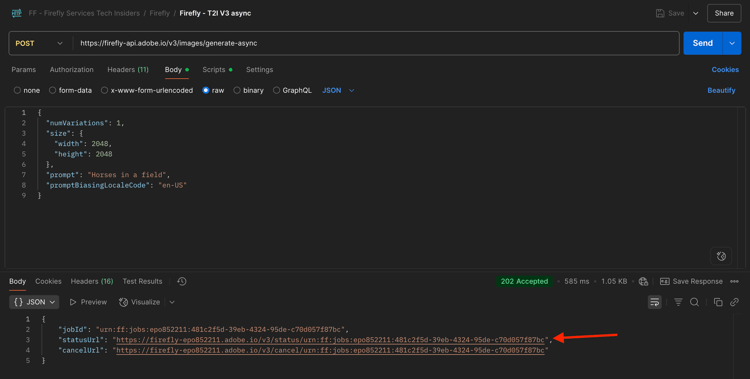This screenshot has width=750, height=379.
Task: Toggle the word wrap icon in response
Action: pos(654,302)
